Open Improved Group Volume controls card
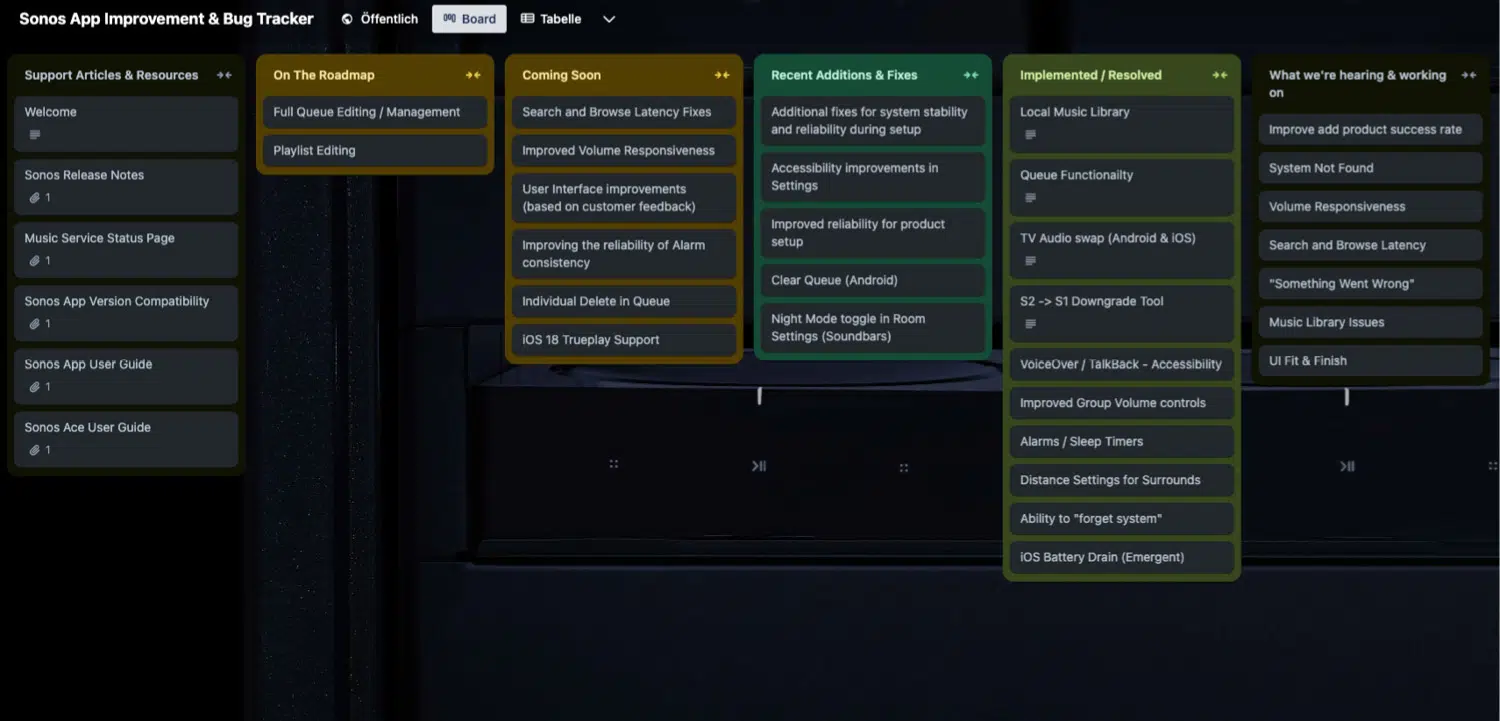1500x721 pixels. click(x=1122, y=403)
